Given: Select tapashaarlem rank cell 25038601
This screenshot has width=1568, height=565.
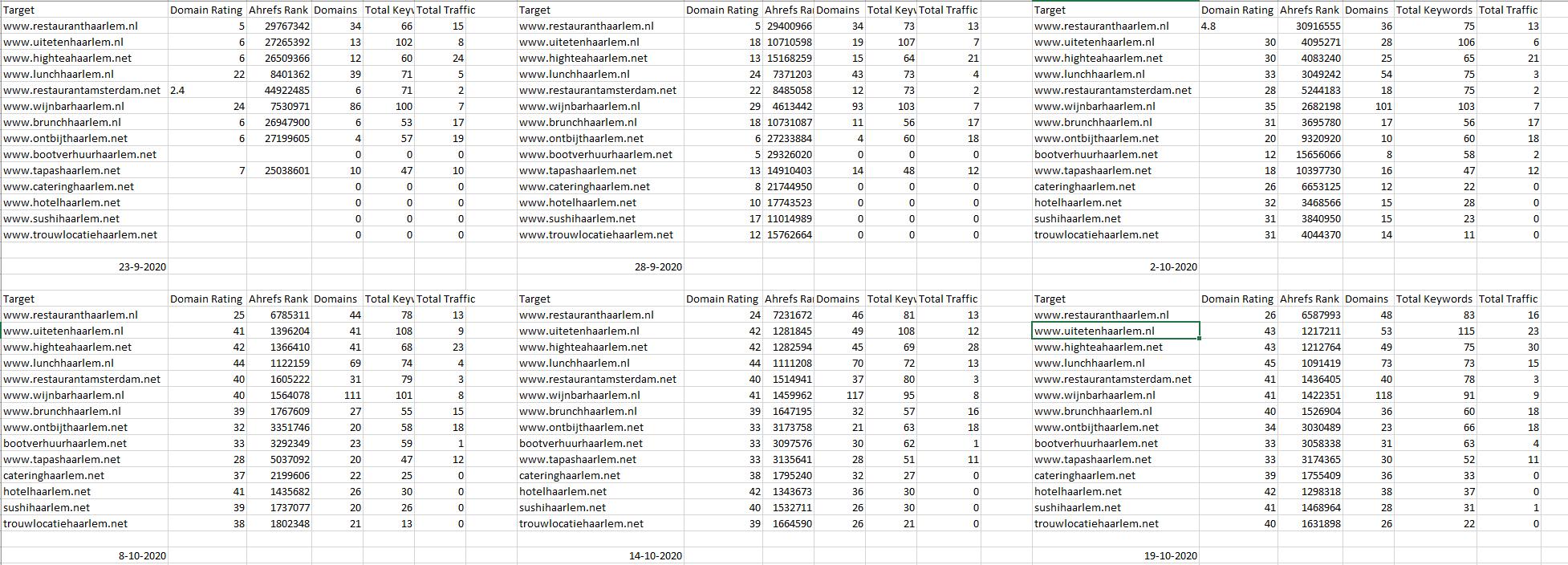Looking at the screenshot, I should [279, 170].
